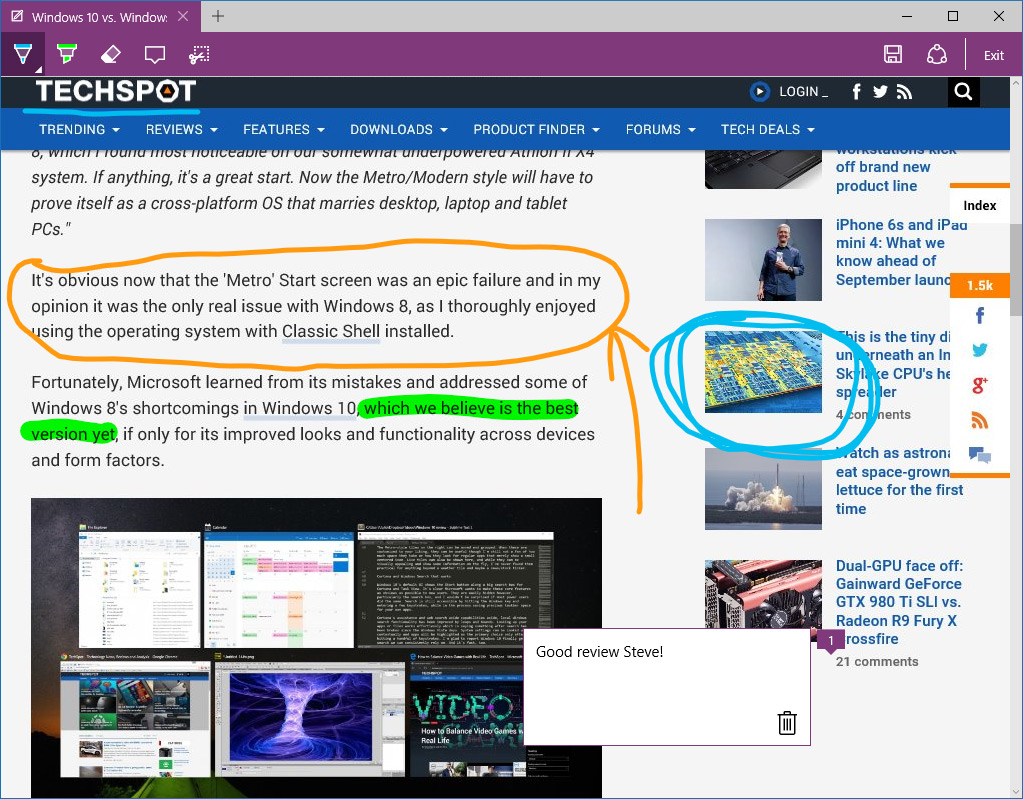Expand the FORUMS menu
The height and width of the screenshot is (799, 1023).
pos(660,129)
